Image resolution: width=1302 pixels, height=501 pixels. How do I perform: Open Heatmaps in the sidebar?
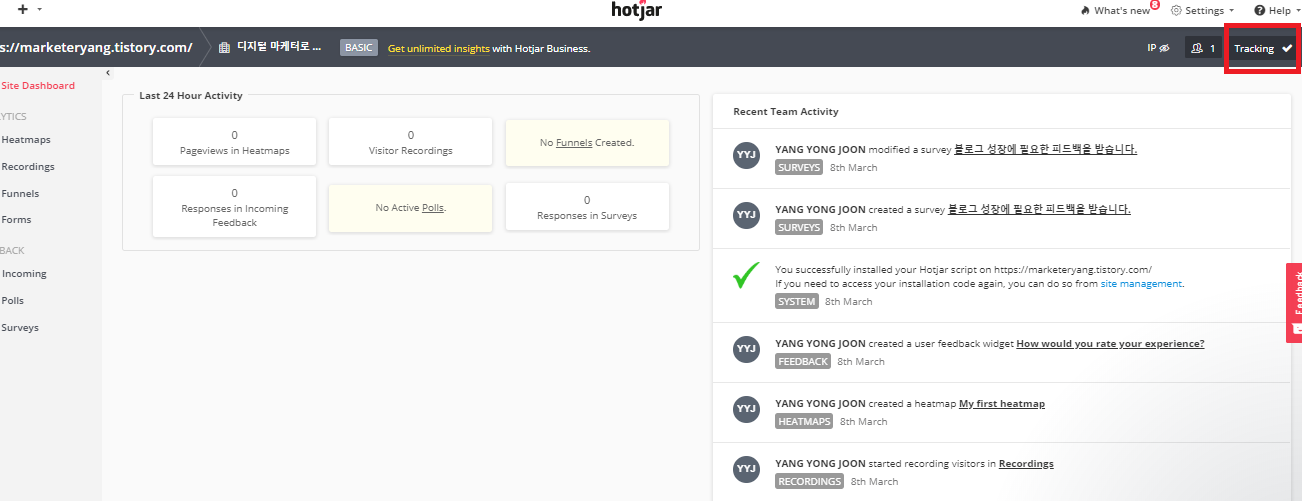click(x=26, y=140)
